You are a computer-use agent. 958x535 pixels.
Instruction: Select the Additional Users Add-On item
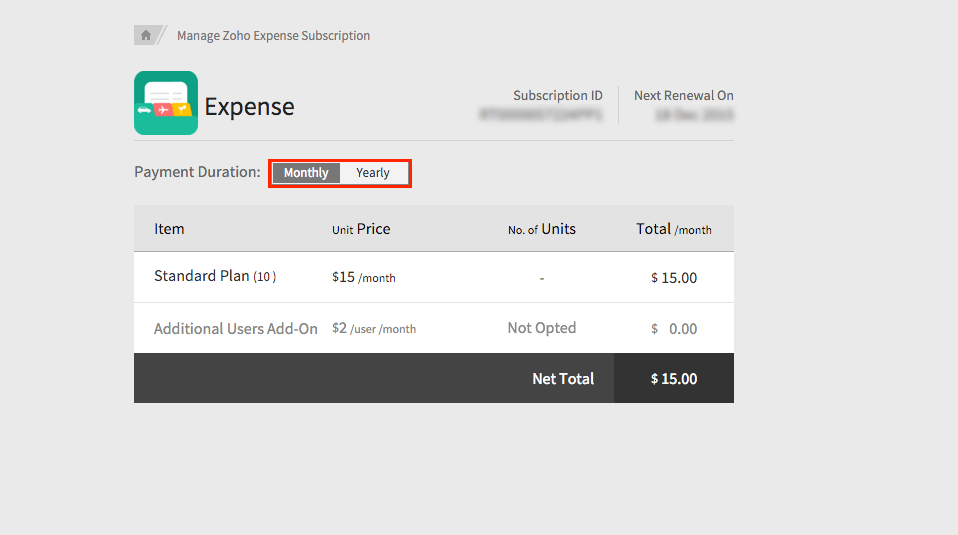[x=235, y=329]
